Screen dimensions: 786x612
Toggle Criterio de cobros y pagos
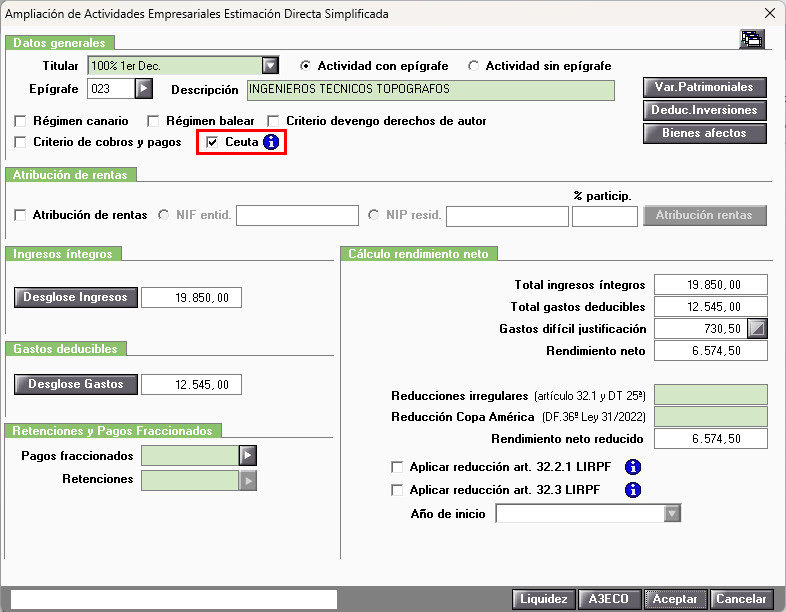pyautogui.click(x=20, y=142)
